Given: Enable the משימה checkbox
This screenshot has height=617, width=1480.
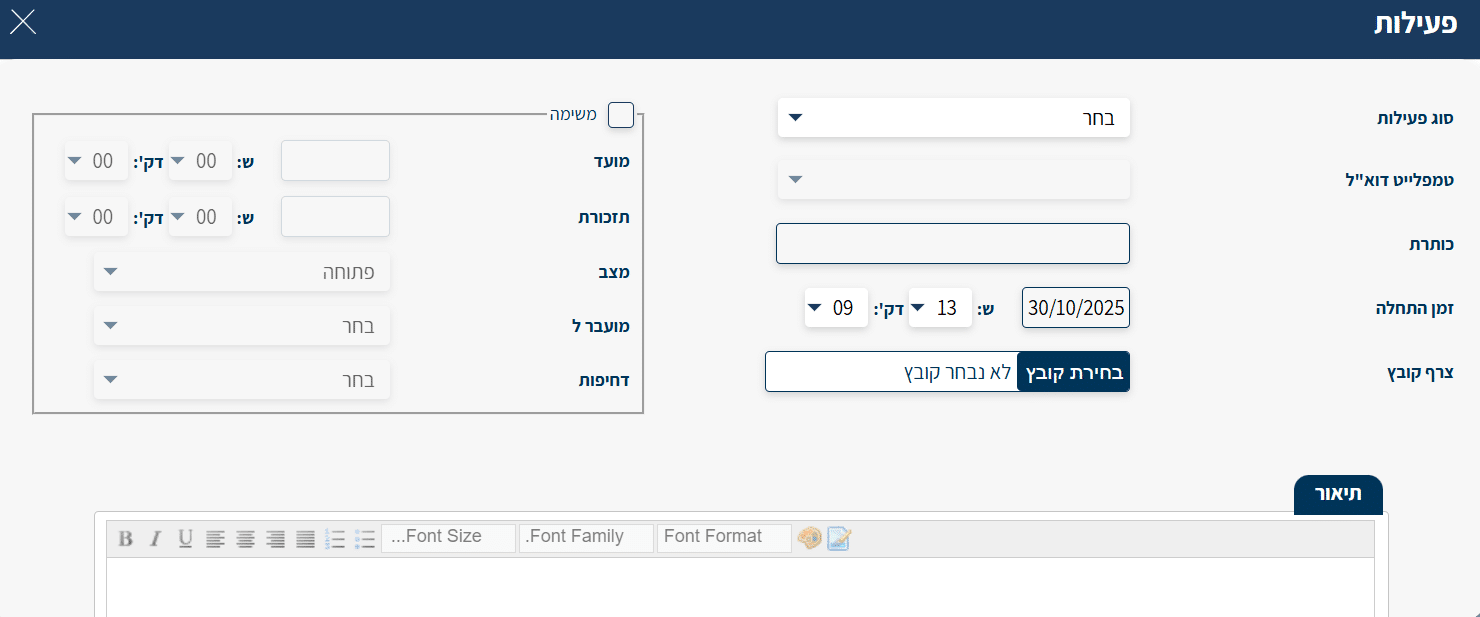Looking at the screenshot, I should click(x=621, y=115).
